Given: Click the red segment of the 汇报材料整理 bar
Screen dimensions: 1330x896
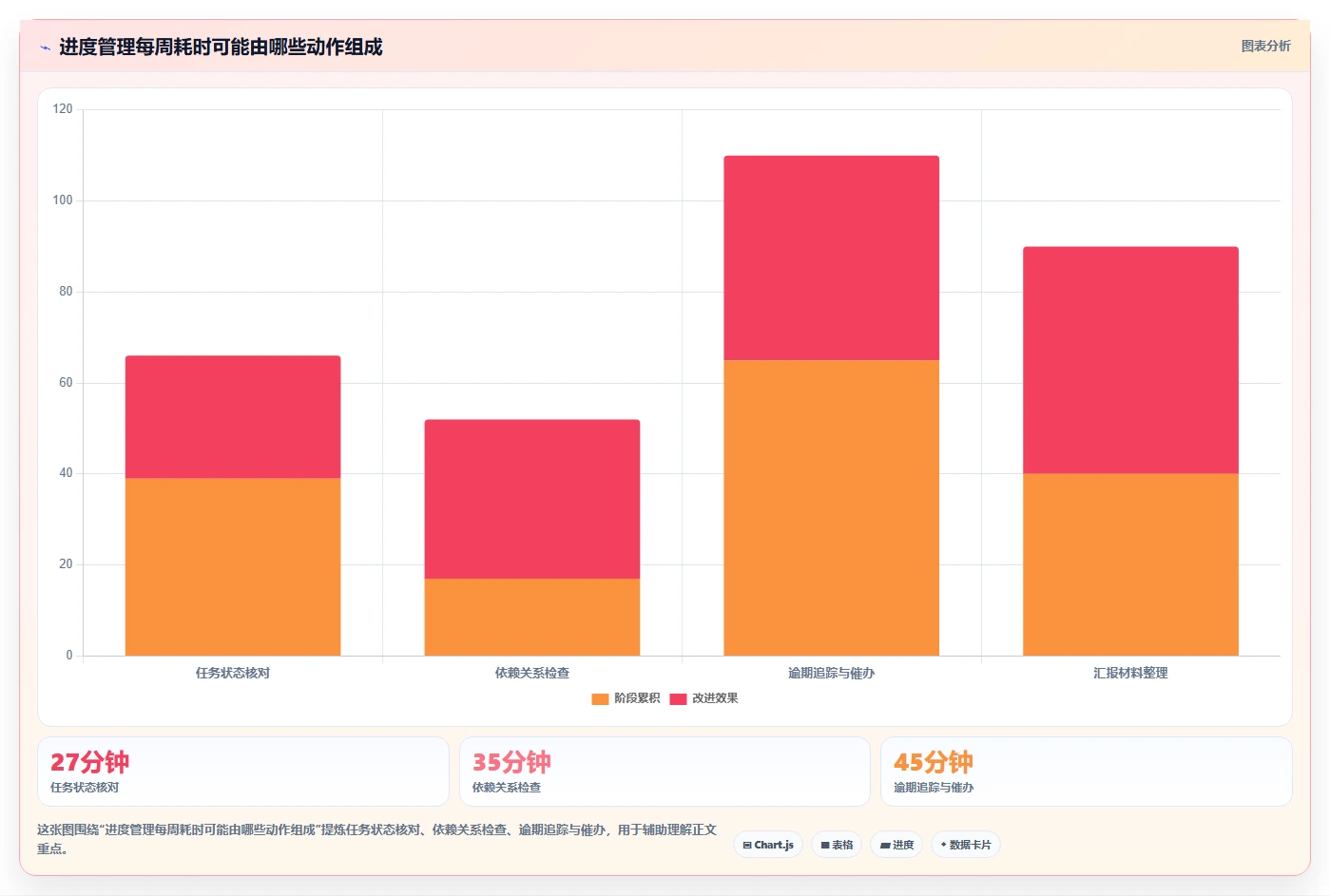Looking at the screenshot, I should click(1130, 360).
